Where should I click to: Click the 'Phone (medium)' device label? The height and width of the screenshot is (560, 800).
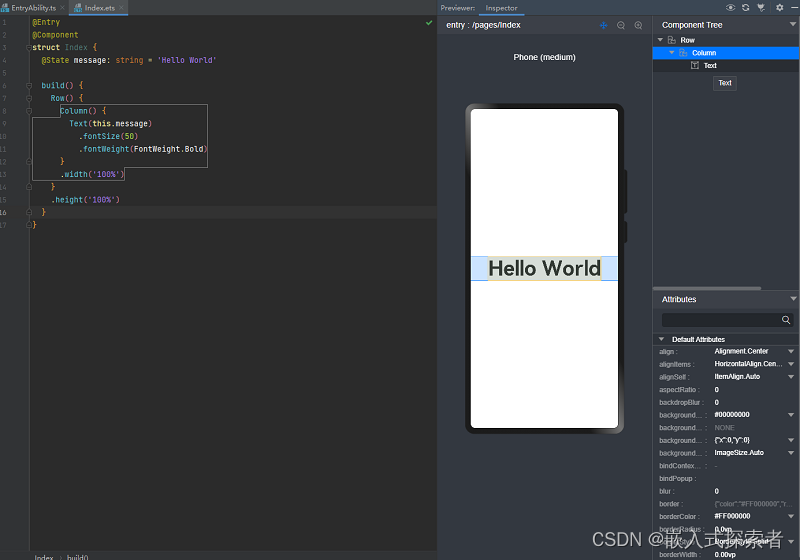[544, 57]
